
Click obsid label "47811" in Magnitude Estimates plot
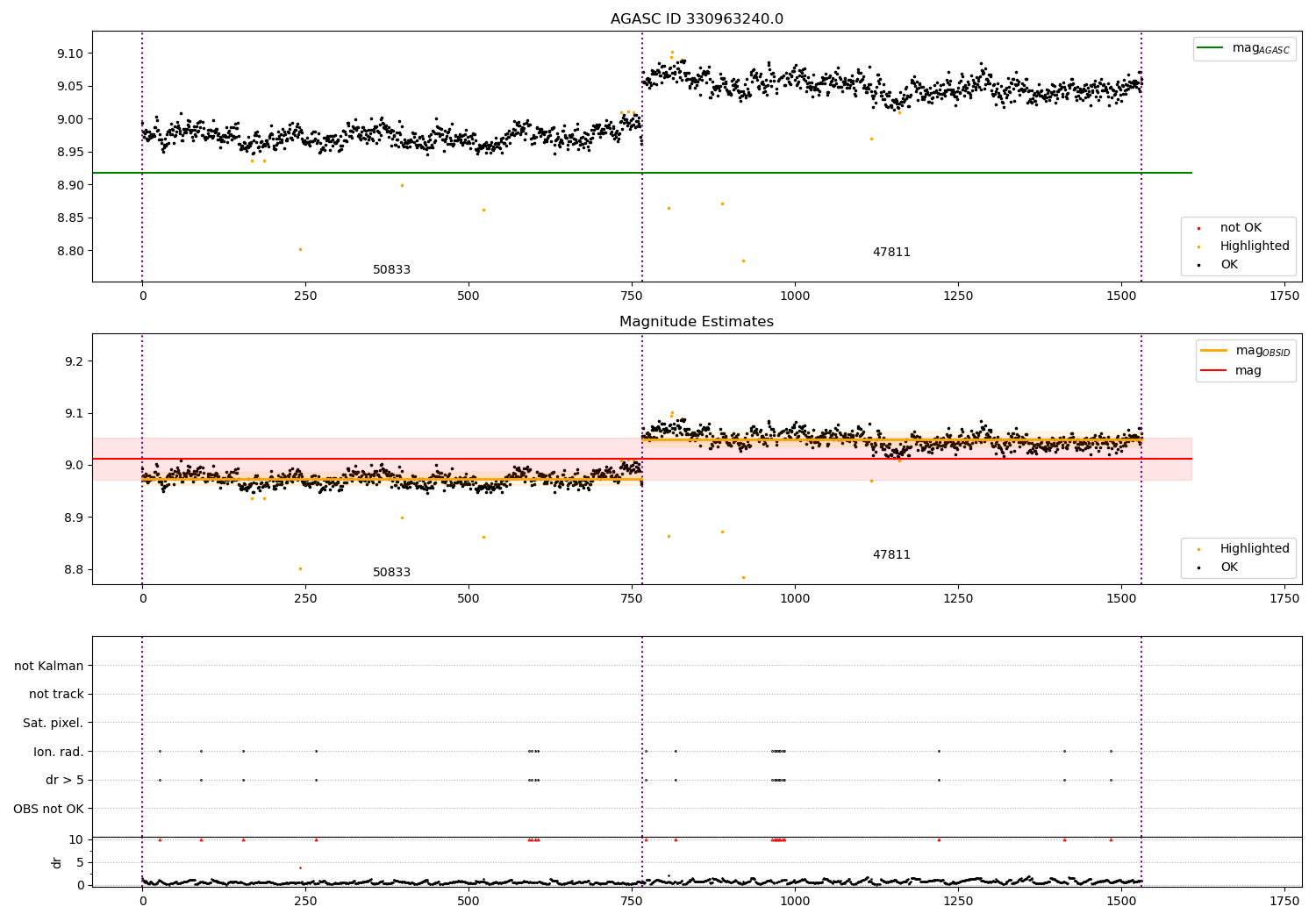coord(891,555)
